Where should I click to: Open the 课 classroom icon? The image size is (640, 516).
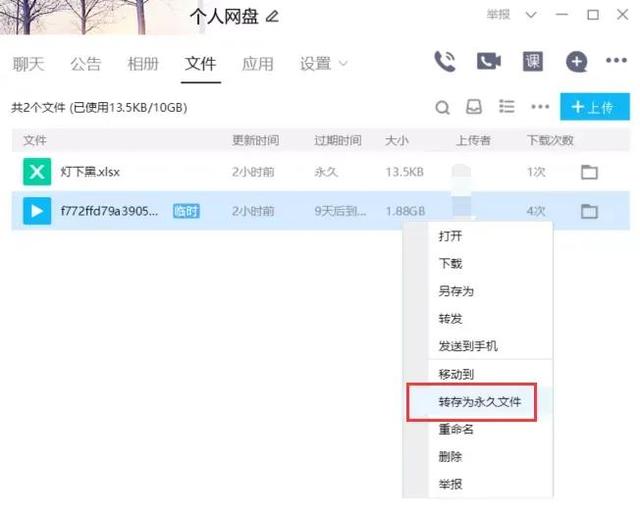tap(533, 62)
